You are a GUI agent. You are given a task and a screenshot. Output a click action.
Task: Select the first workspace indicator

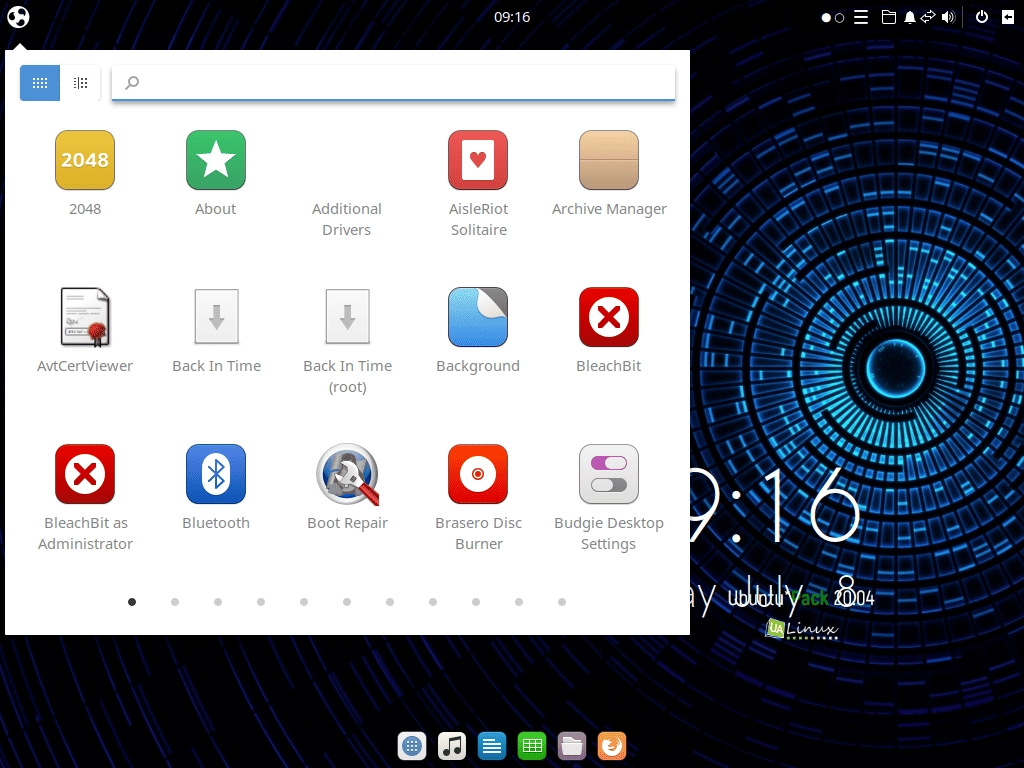click(826, 18)
